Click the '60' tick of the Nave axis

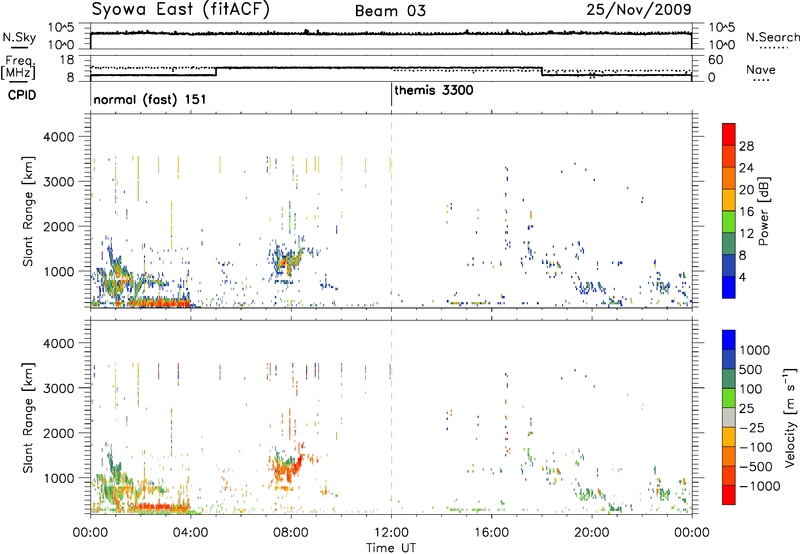click(x=716, y=60)
